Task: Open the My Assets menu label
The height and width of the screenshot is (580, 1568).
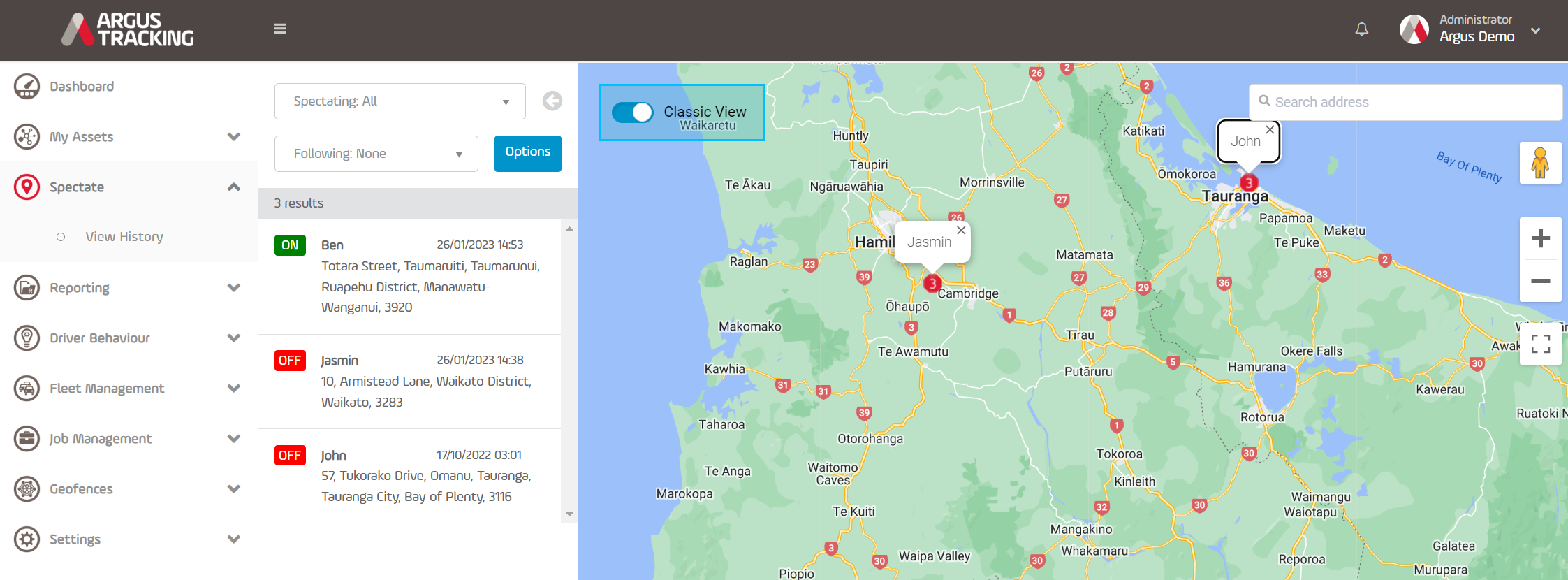Action: point(81,137)
